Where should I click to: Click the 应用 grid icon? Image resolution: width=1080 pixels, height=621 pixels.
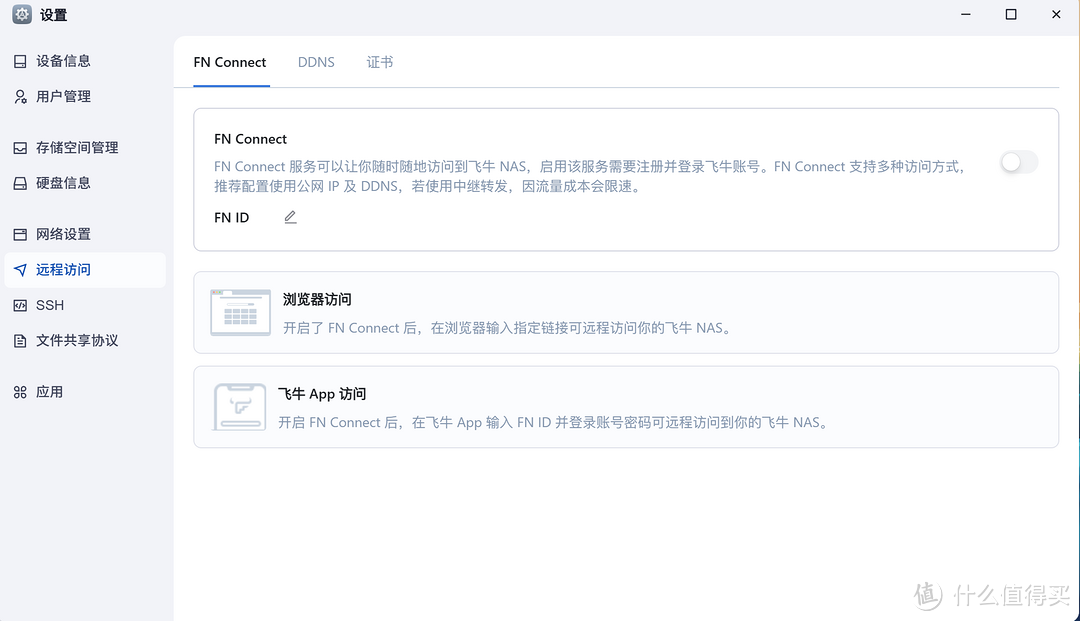pos(20,391)
